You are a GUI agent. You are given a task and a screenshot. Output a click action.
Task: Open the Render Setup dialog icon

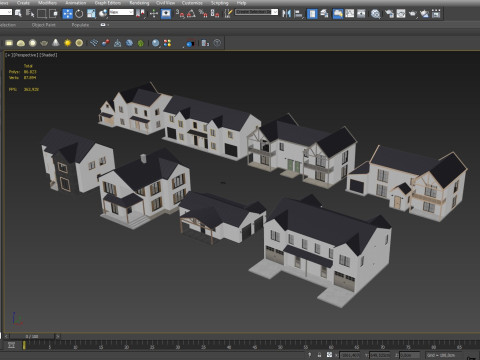coord(389,13)
